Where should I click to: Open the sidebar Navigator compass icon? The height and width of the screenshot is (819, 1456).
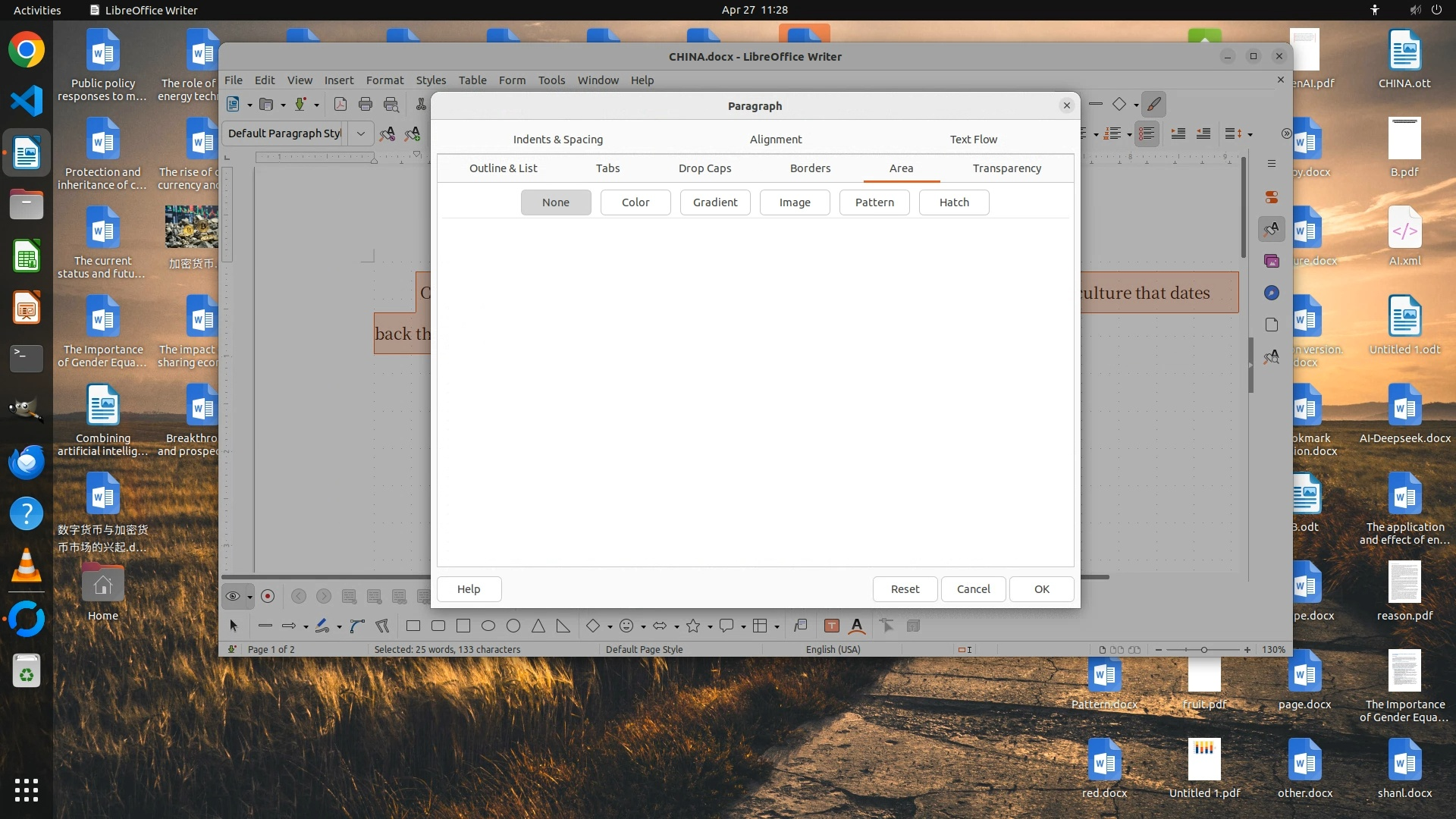coord(1272,293)
